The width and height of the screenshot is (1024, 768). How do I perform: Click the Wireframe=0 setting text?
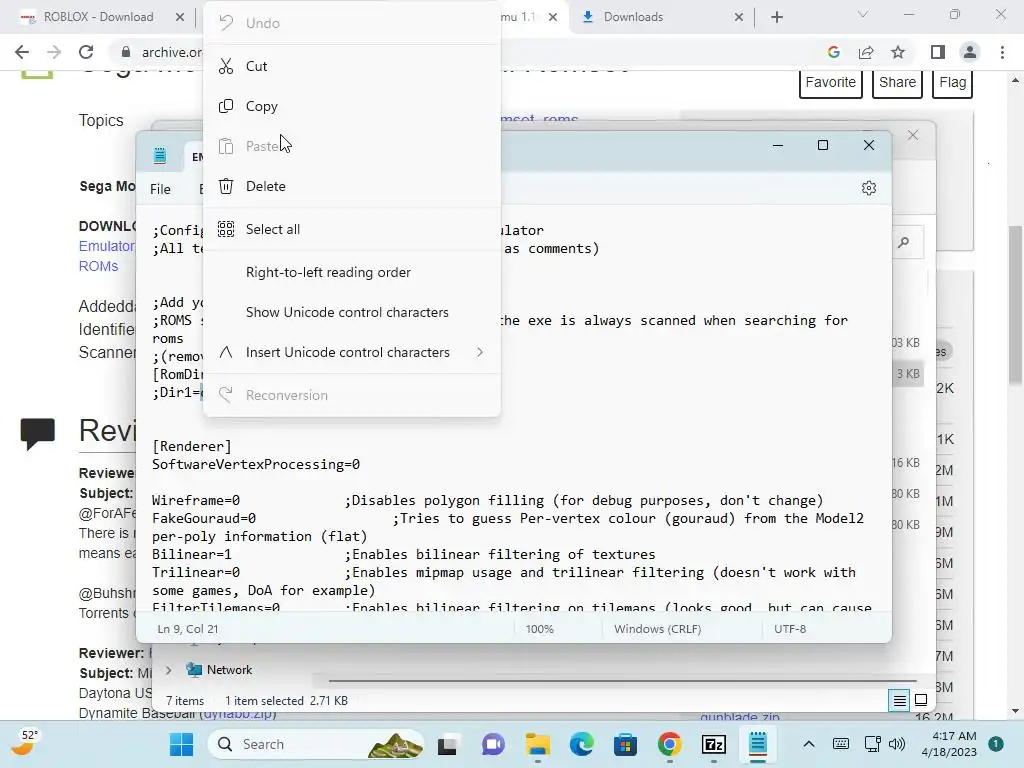pyautogui.click(x=196, y=500)
